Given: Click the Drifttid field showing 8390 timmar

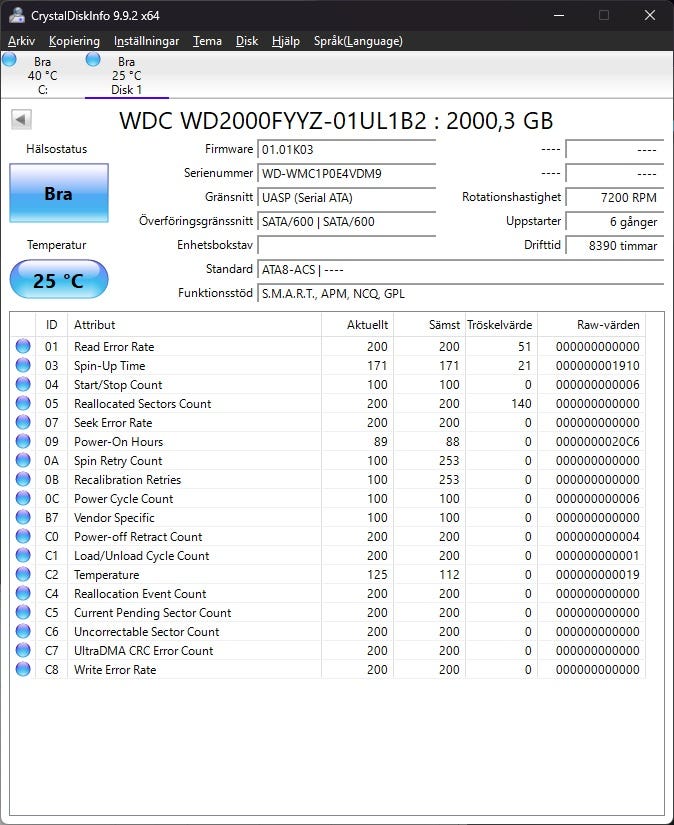Looking at the screenshot, I should click(615, 246).
